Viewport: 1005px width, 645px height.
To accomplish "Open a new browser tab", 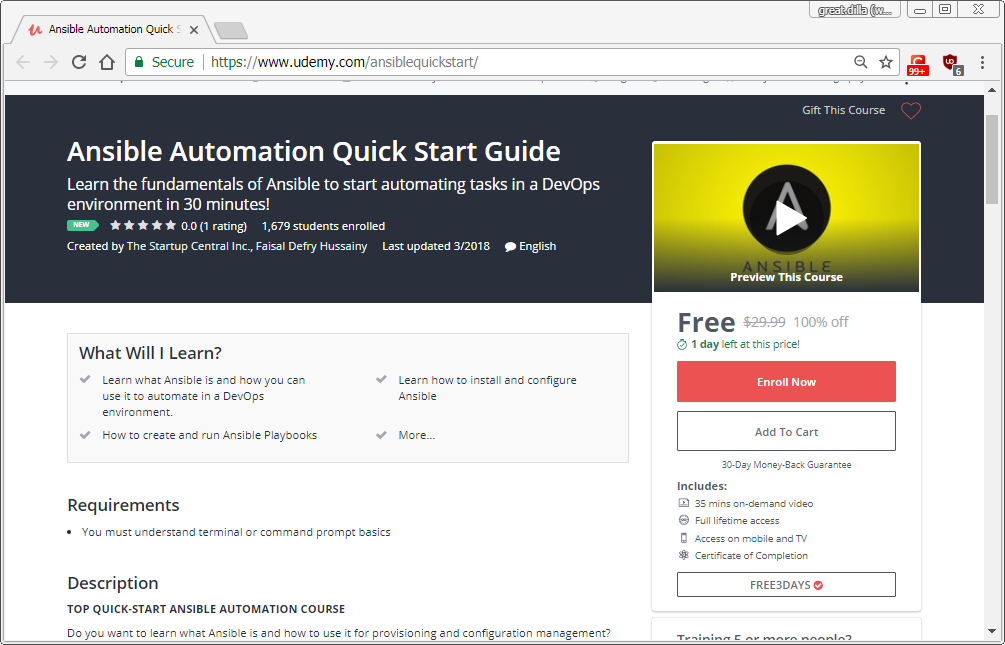I will coord(231,30).
